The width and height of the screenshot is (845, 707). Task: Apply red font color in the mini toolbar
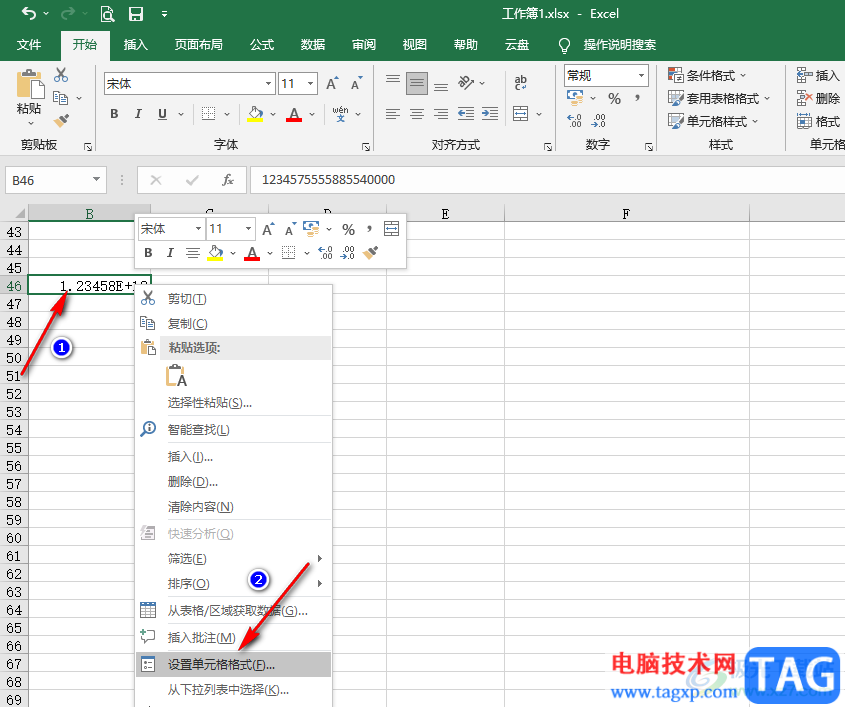click(x=252, y=253)
